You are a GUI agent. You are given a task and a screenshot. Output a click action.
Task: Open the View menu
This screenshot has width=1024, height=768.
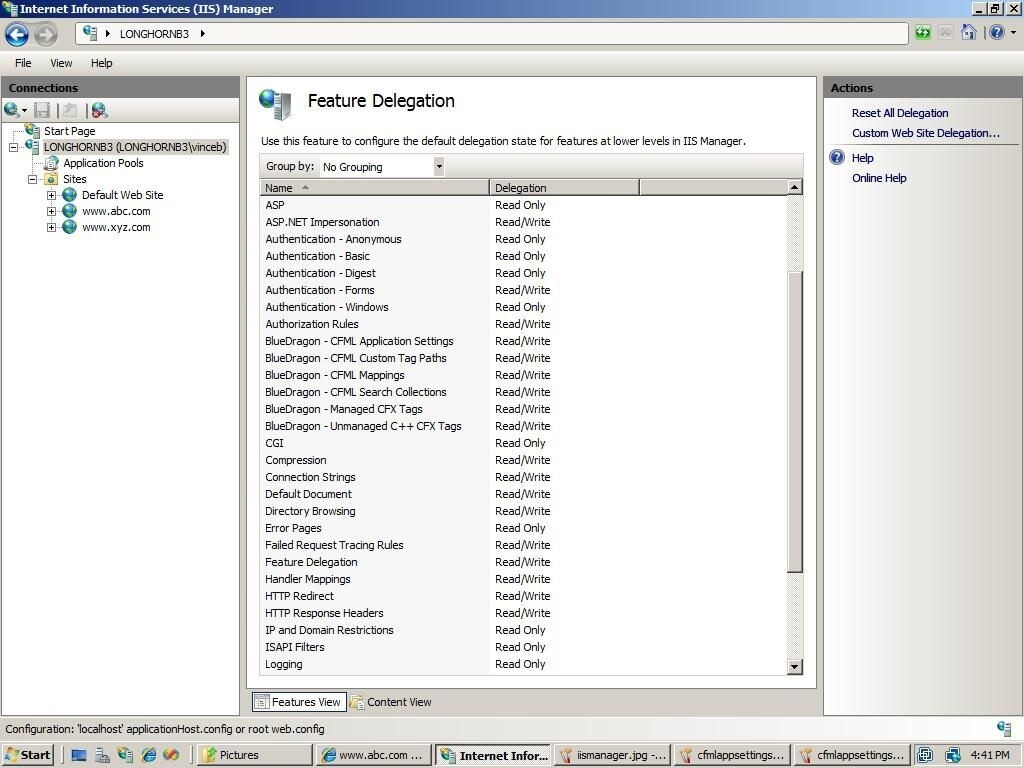(x=61, y=63)
